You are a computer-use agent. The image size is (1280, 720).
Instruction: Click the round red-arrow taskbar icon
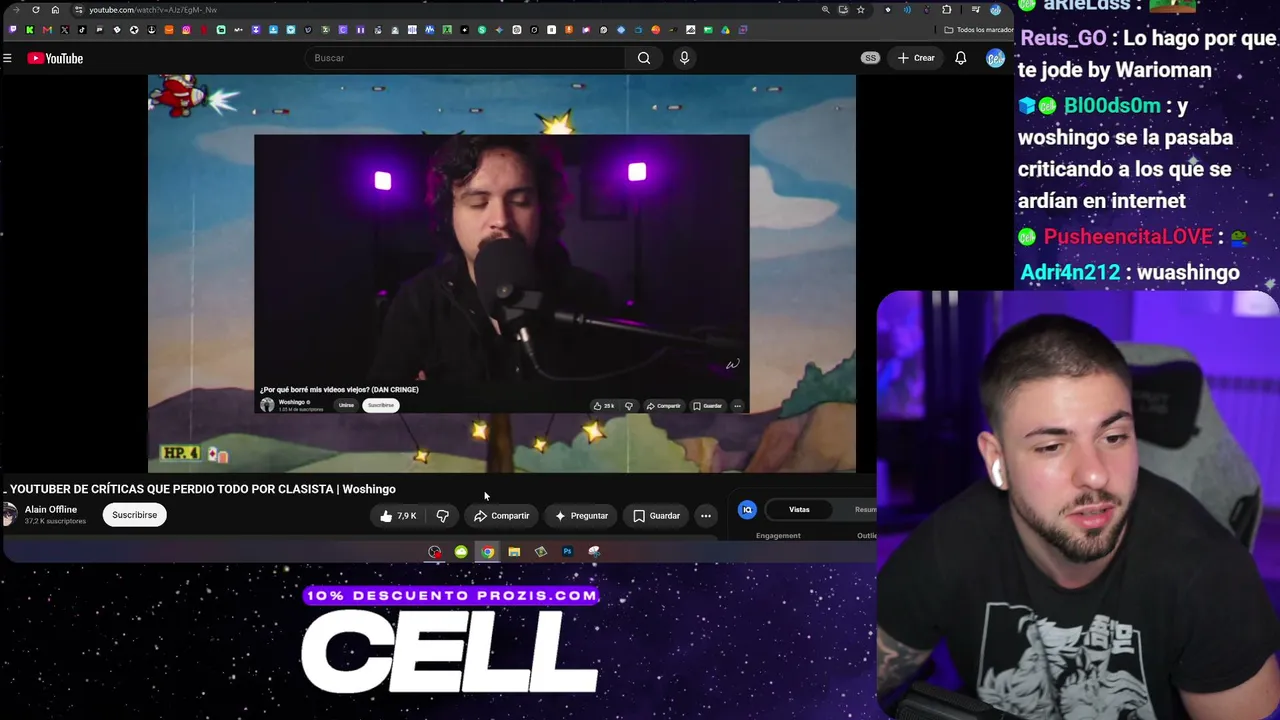[x=434, y=552]
